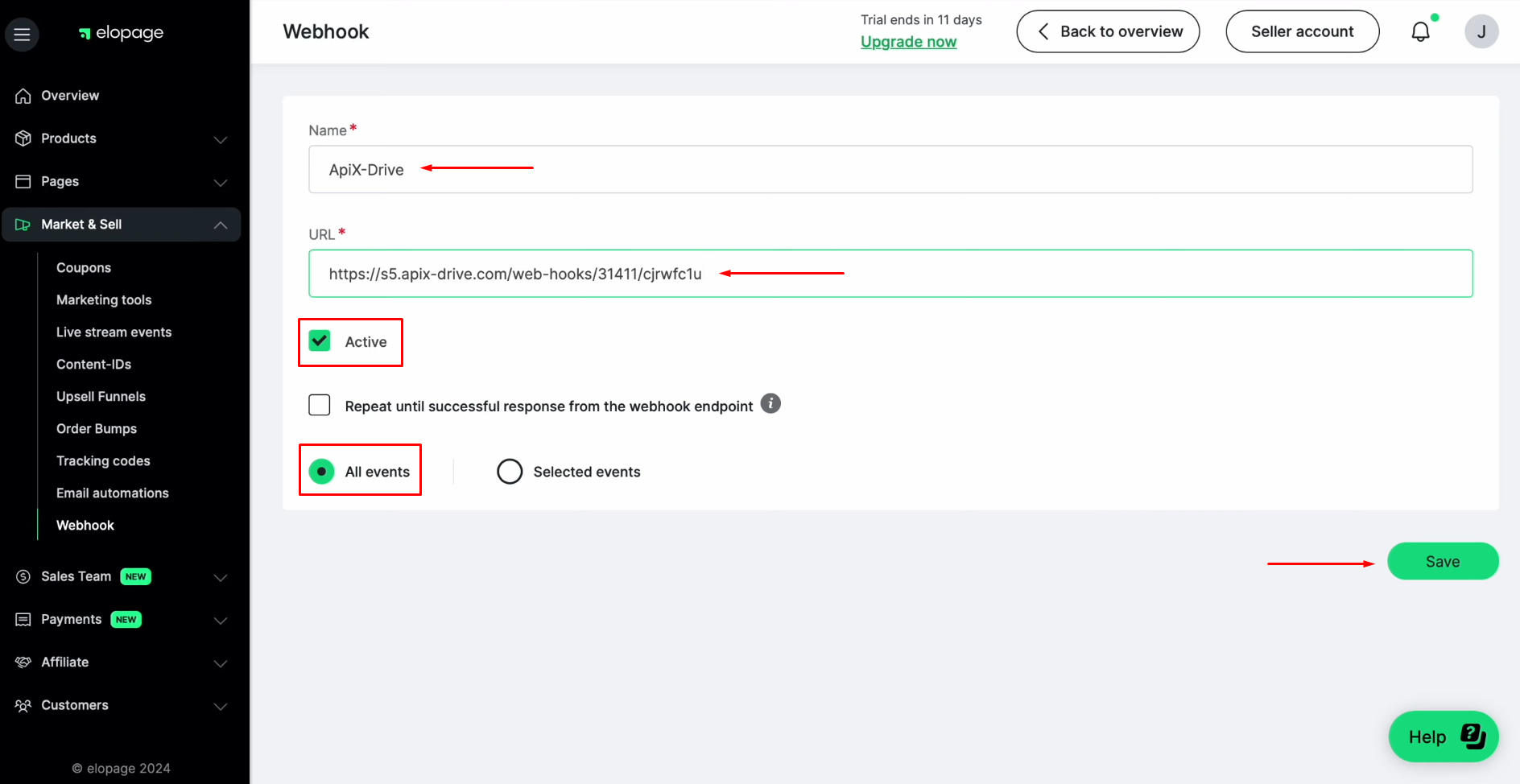This screenshot has height=784, width=1520.
Task: Go to Marketing tools
Action: pos(104,300)
